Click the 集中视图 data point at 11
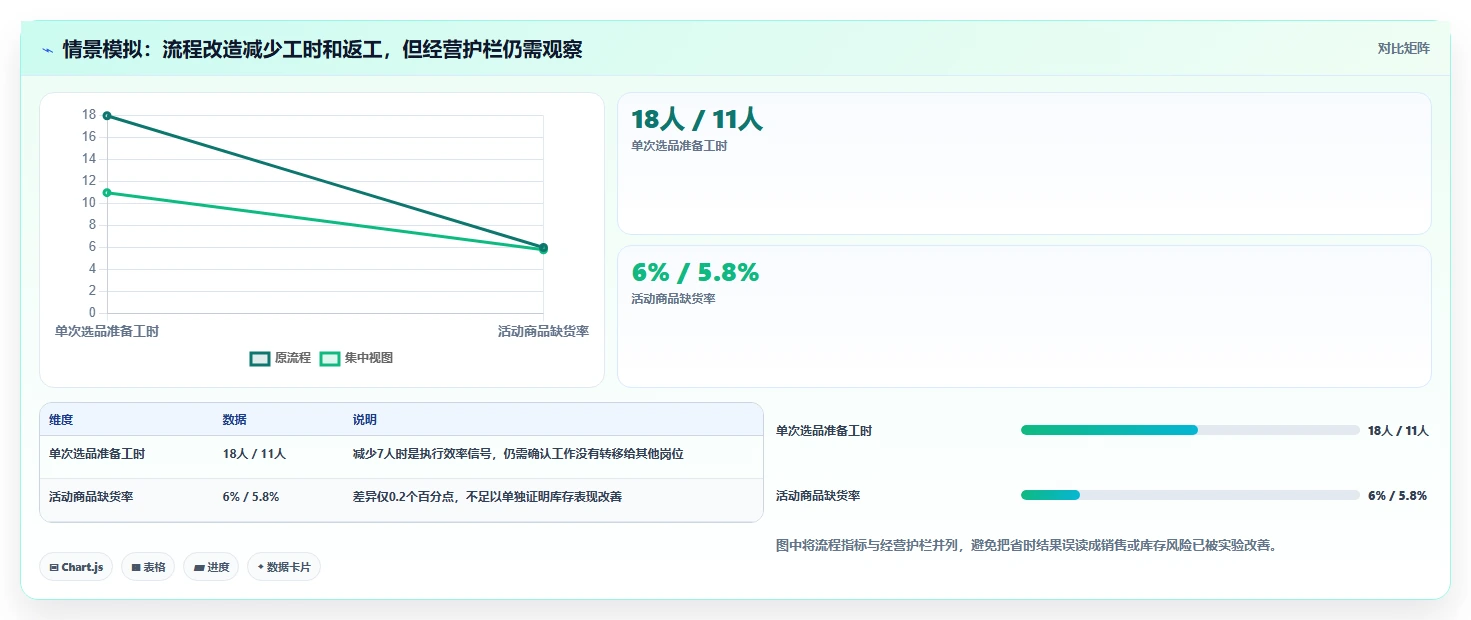The width and height of the screenshot is (1471, 620). click(x=107, y=192)
